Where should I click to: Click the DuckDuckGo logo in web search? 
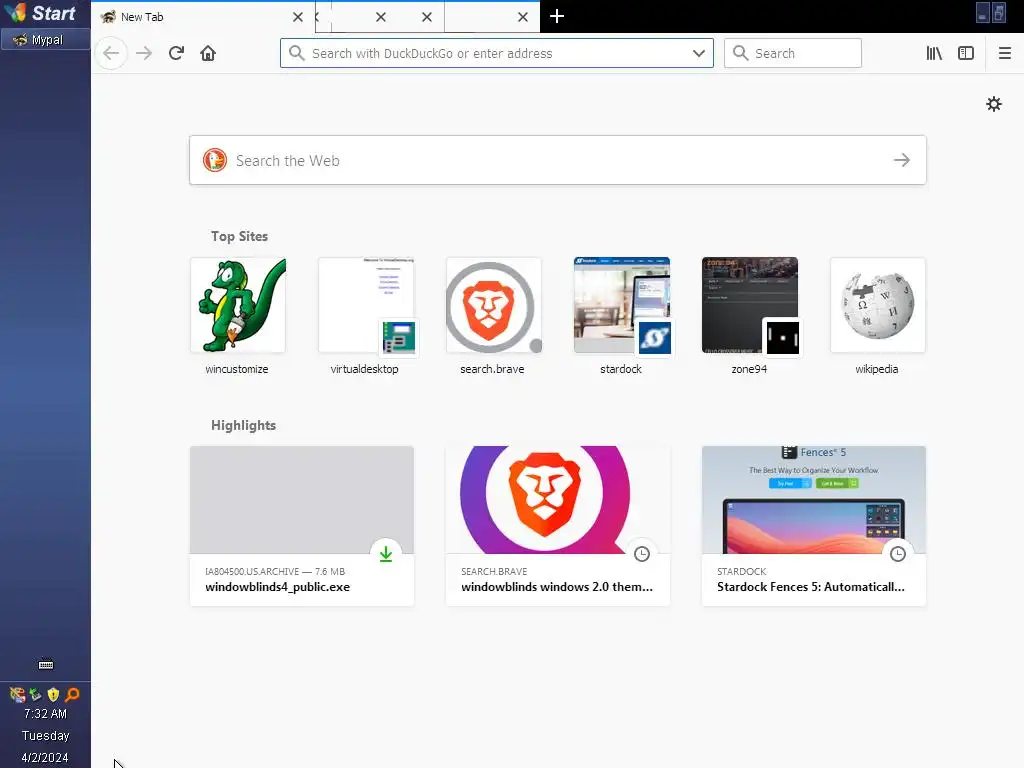coord(215,160)
